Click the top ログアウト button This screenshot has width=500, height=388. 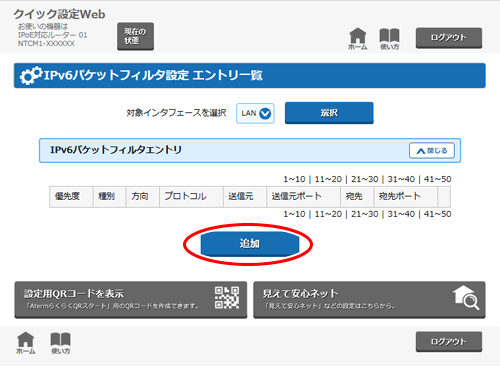pos(449,38)
